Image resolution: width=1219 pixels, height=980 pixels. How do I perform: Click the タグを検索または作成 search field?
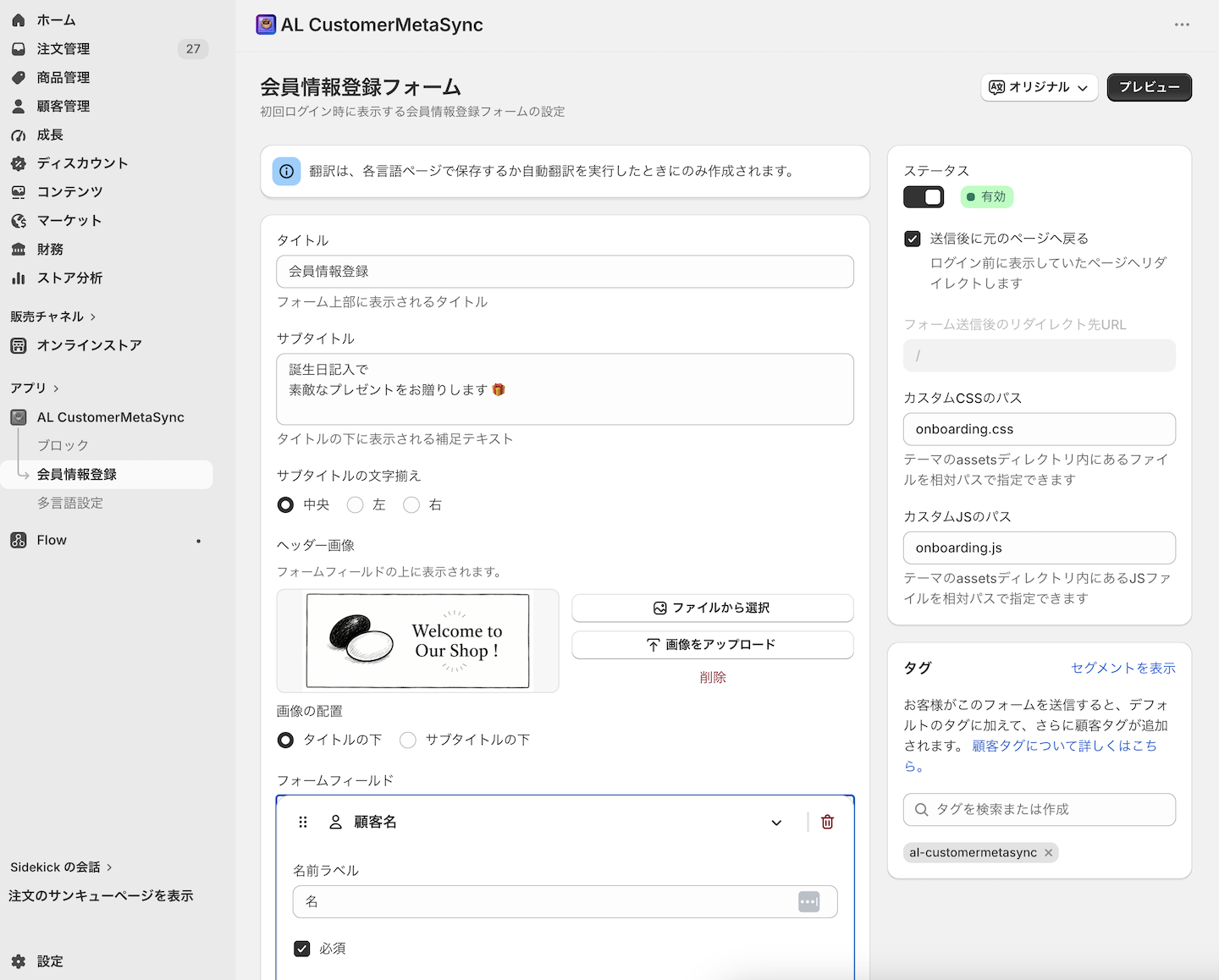[1040, 809]
